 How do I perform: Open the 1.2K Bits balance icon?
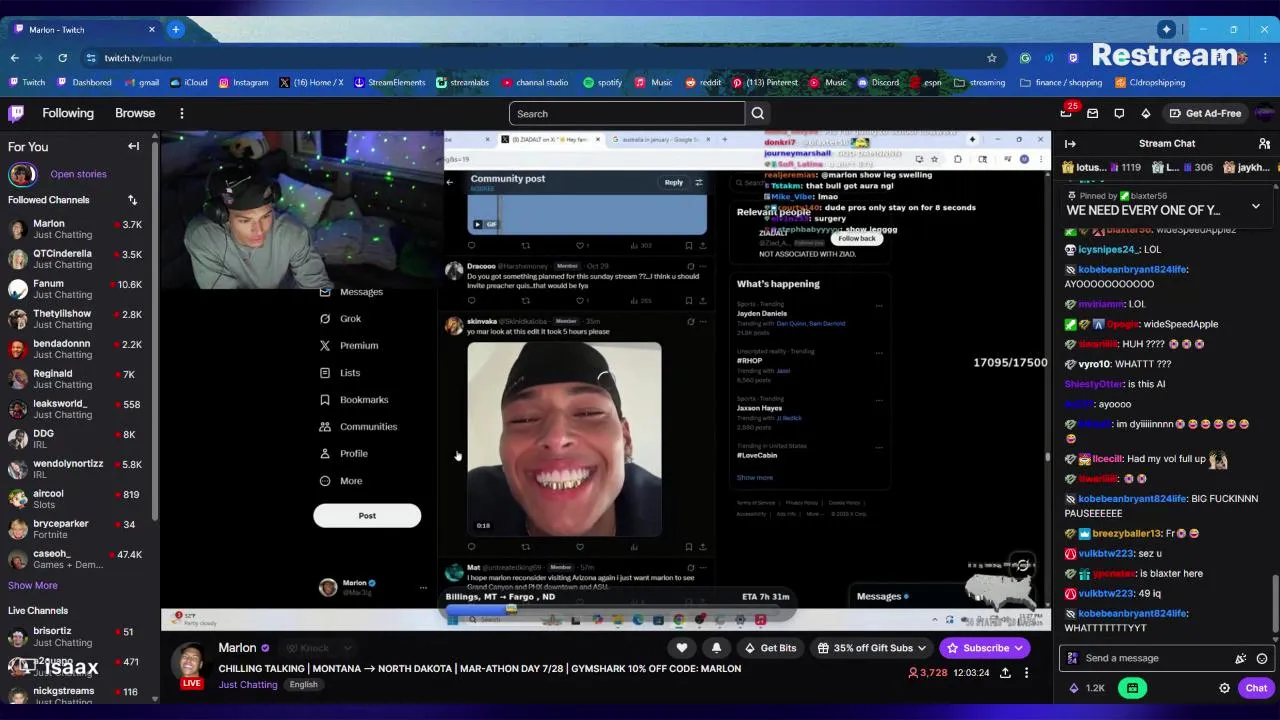1086,688
